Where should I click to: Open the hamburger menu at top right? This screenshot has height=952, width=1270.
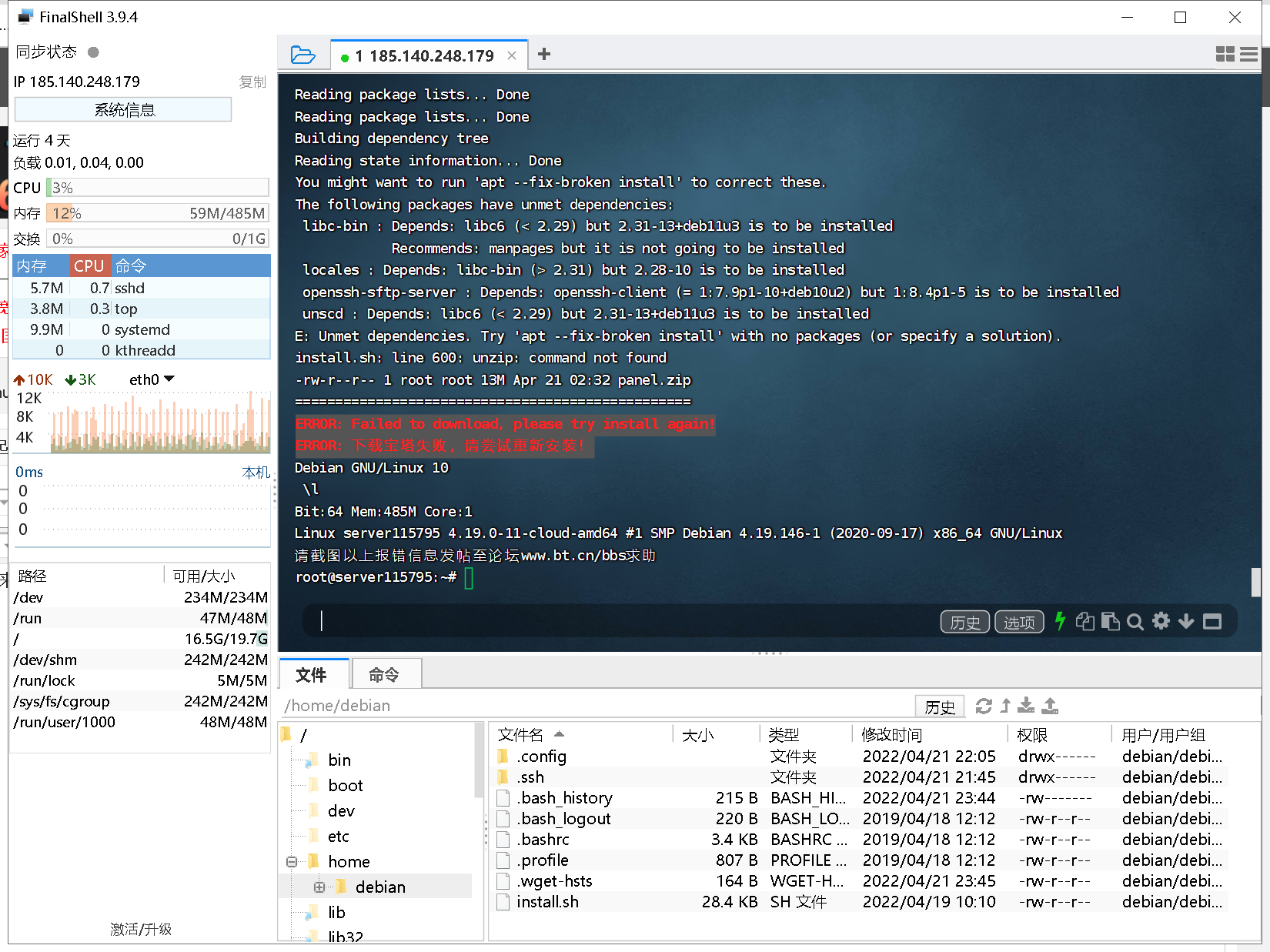tap(1249, 54)
